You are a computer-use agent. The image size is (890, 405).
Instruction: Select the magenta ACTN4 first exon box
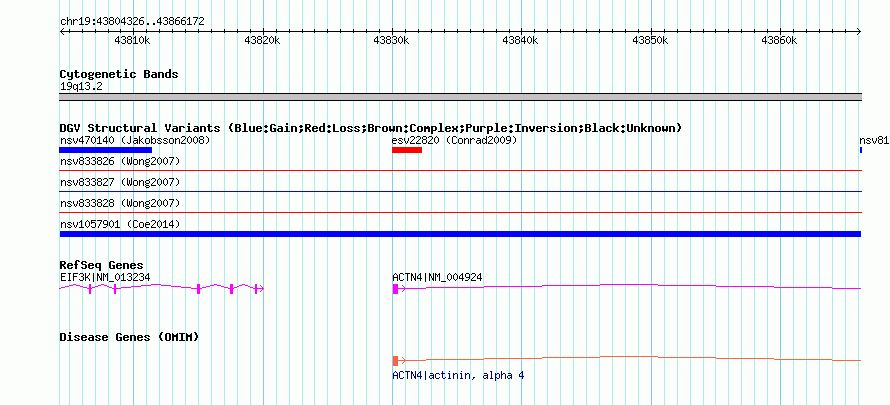coord(395,289)
